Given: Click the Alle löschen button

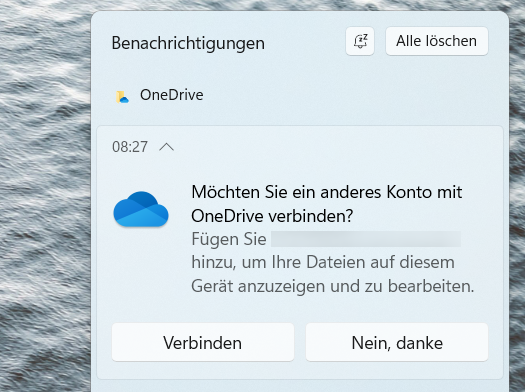Looking at the screenshot, I should coord(437,41).
